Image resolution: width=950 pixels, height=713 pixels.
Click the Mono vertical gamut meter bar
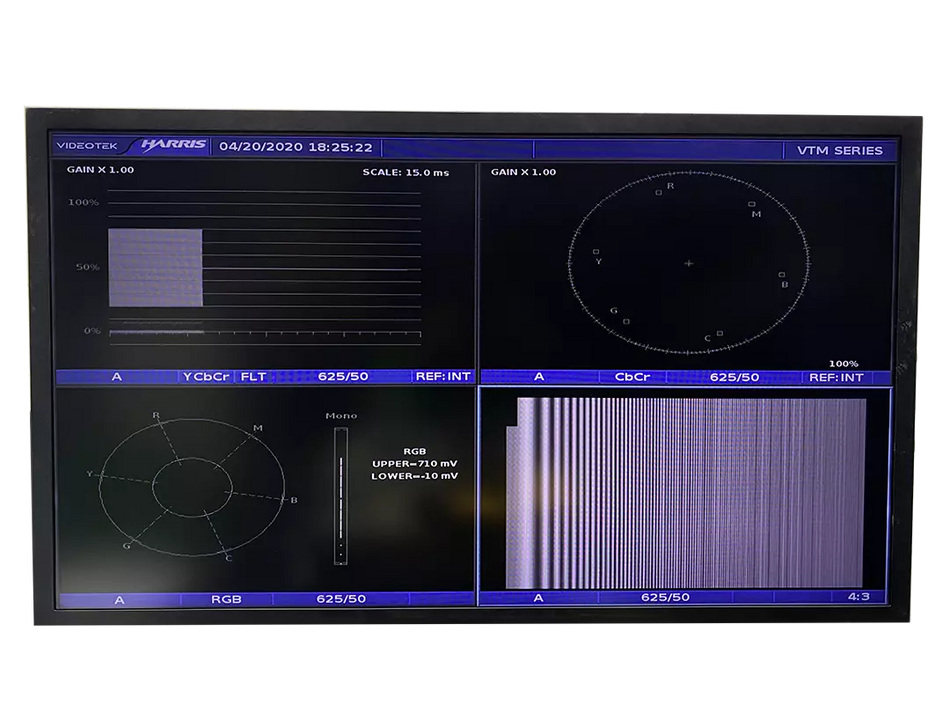tap(340, 496)
